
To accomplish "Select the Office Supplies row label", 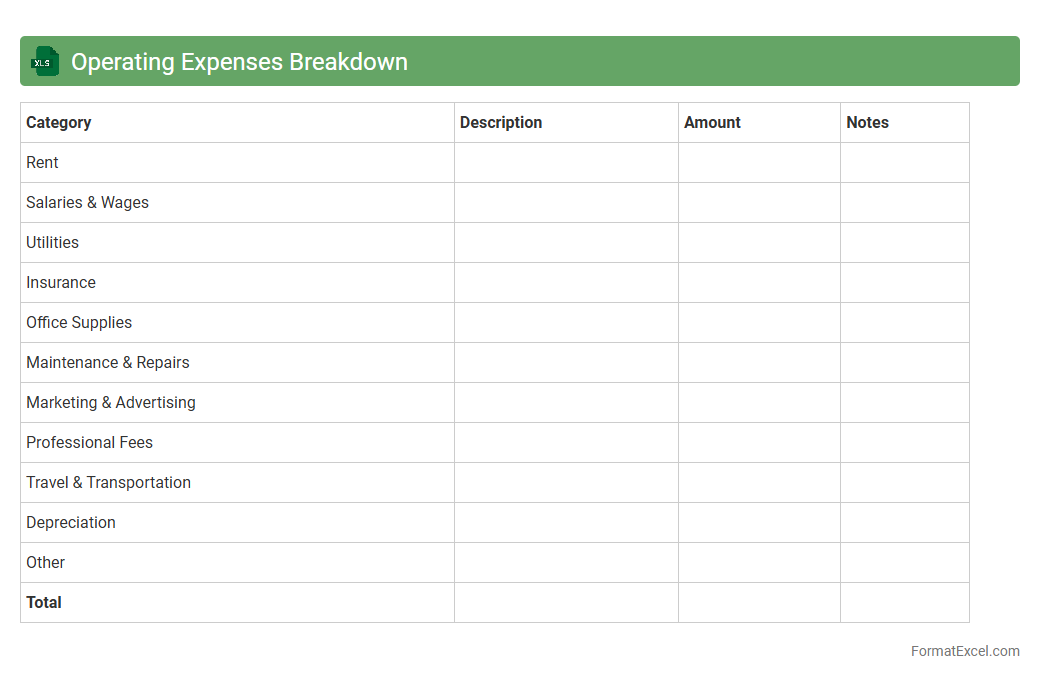I will 79,323.
